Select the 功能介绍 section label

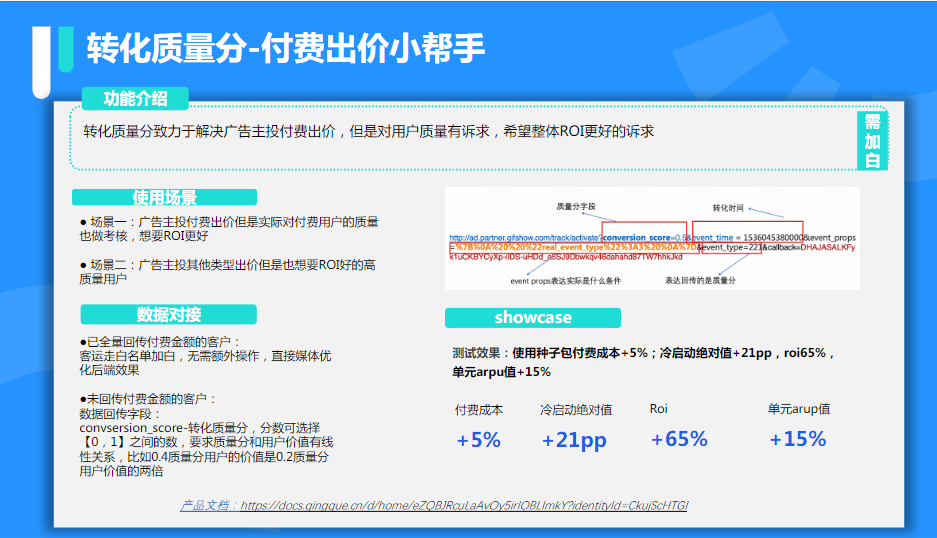click(x=135, y=99)
